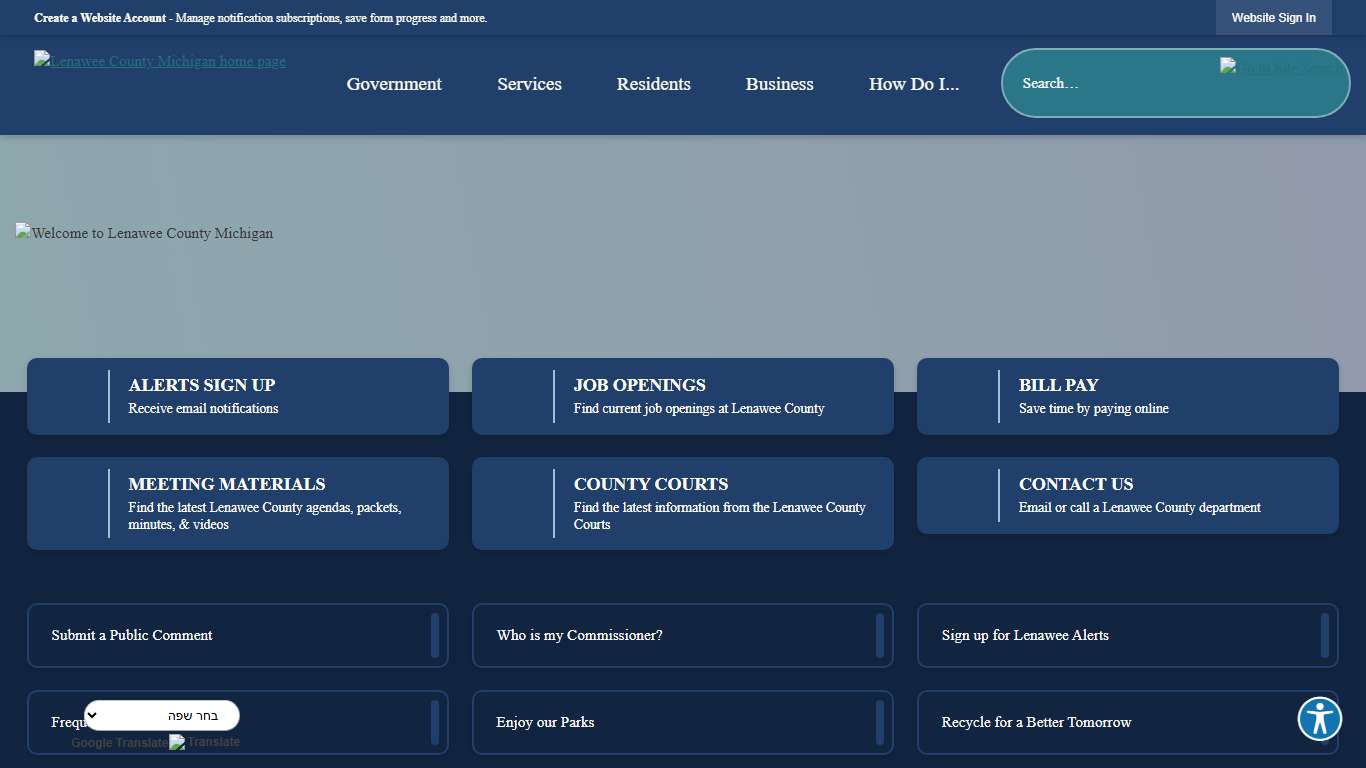Click the Lenawee County home page logo
Screen dimensions: 1366x768
click(x=159, y=61)
